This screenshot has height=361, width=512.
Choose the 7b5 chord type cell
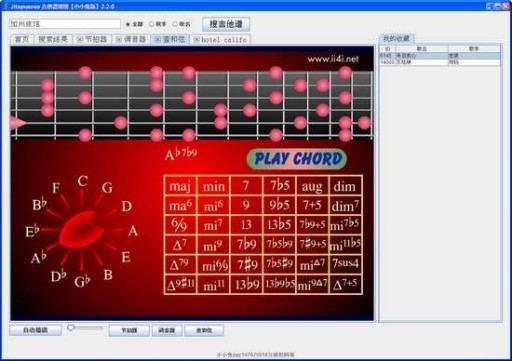click(279, 186)
